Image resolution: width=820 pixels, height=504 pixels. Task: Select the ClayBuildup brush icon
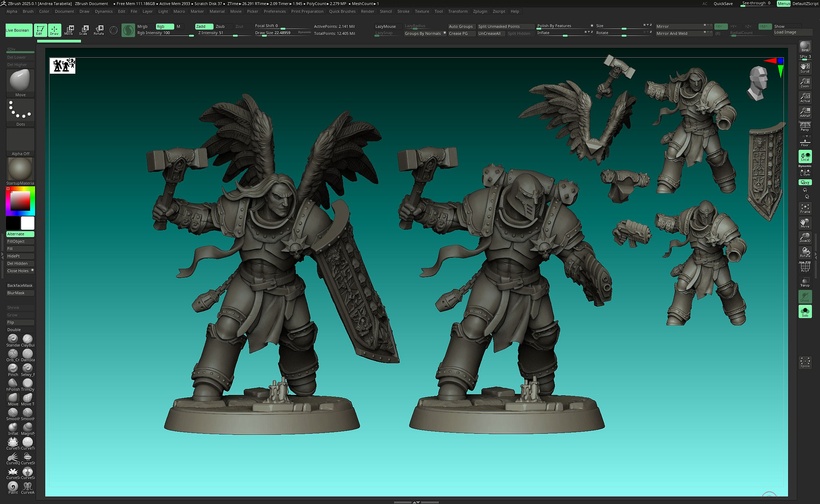[28, 340]
